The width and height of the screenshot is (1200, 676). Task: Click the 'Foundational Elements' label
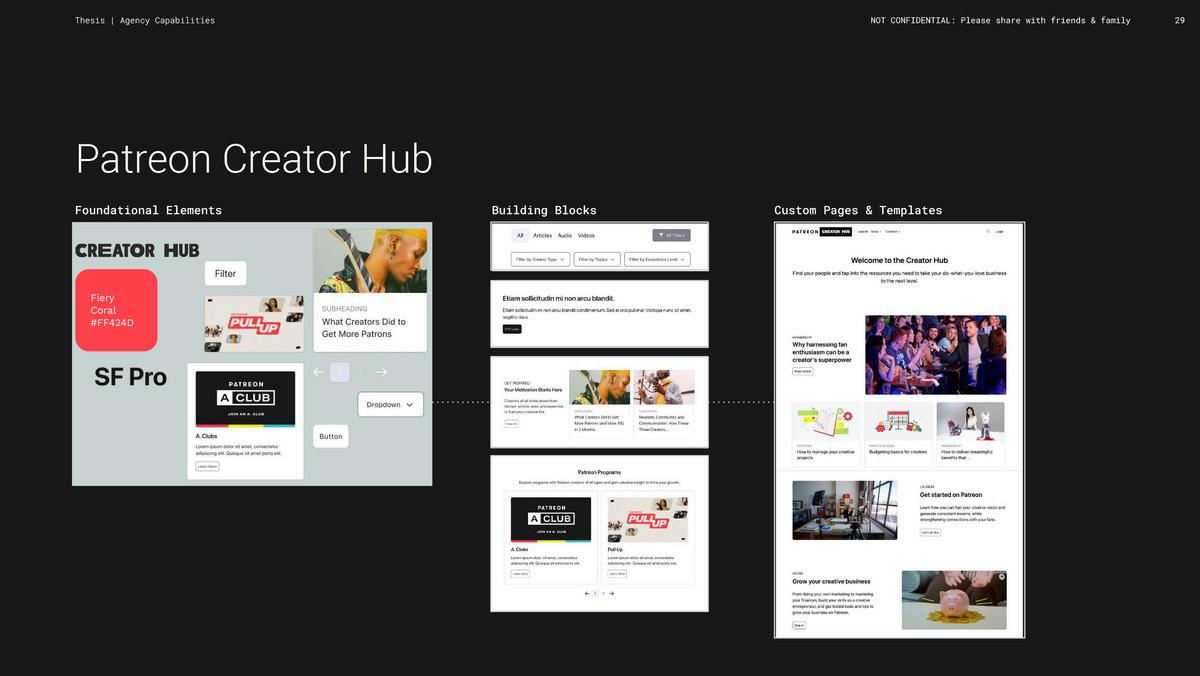(148, 210)
